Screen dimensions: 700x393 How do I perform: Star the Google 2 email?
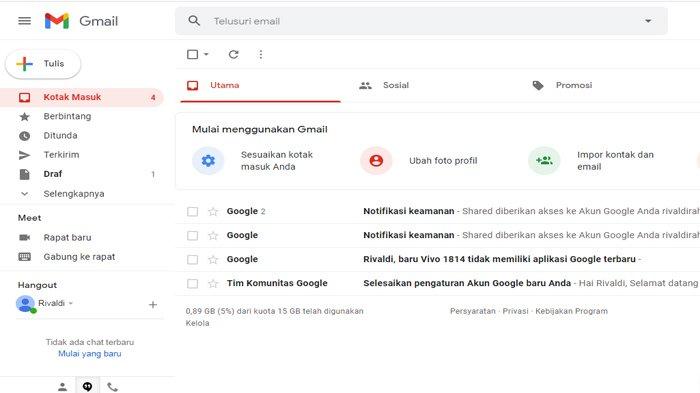click(x=213, y=211)
